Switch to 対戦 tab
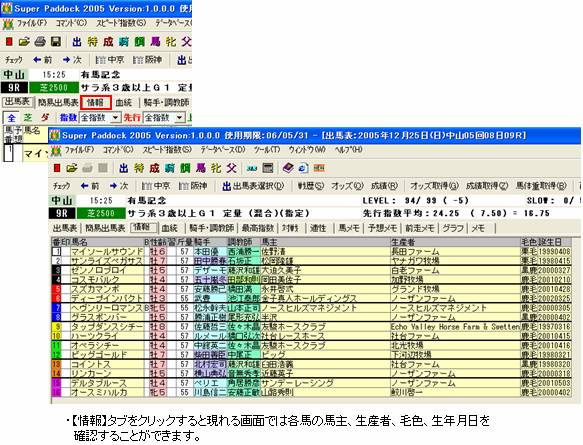This screenshot has width=583, height=445. tap(290, 228)
